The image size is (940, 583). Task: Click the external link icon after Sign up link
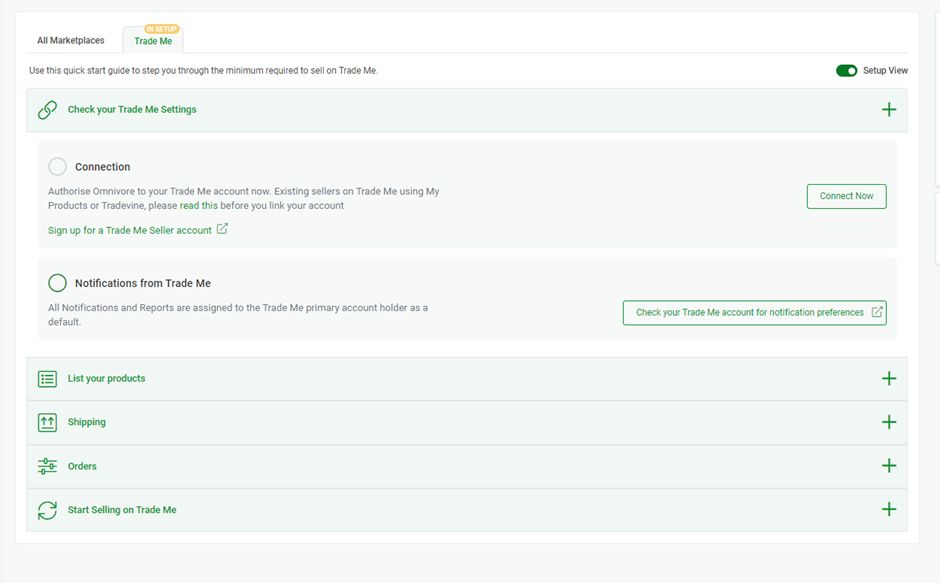point(222,229)
